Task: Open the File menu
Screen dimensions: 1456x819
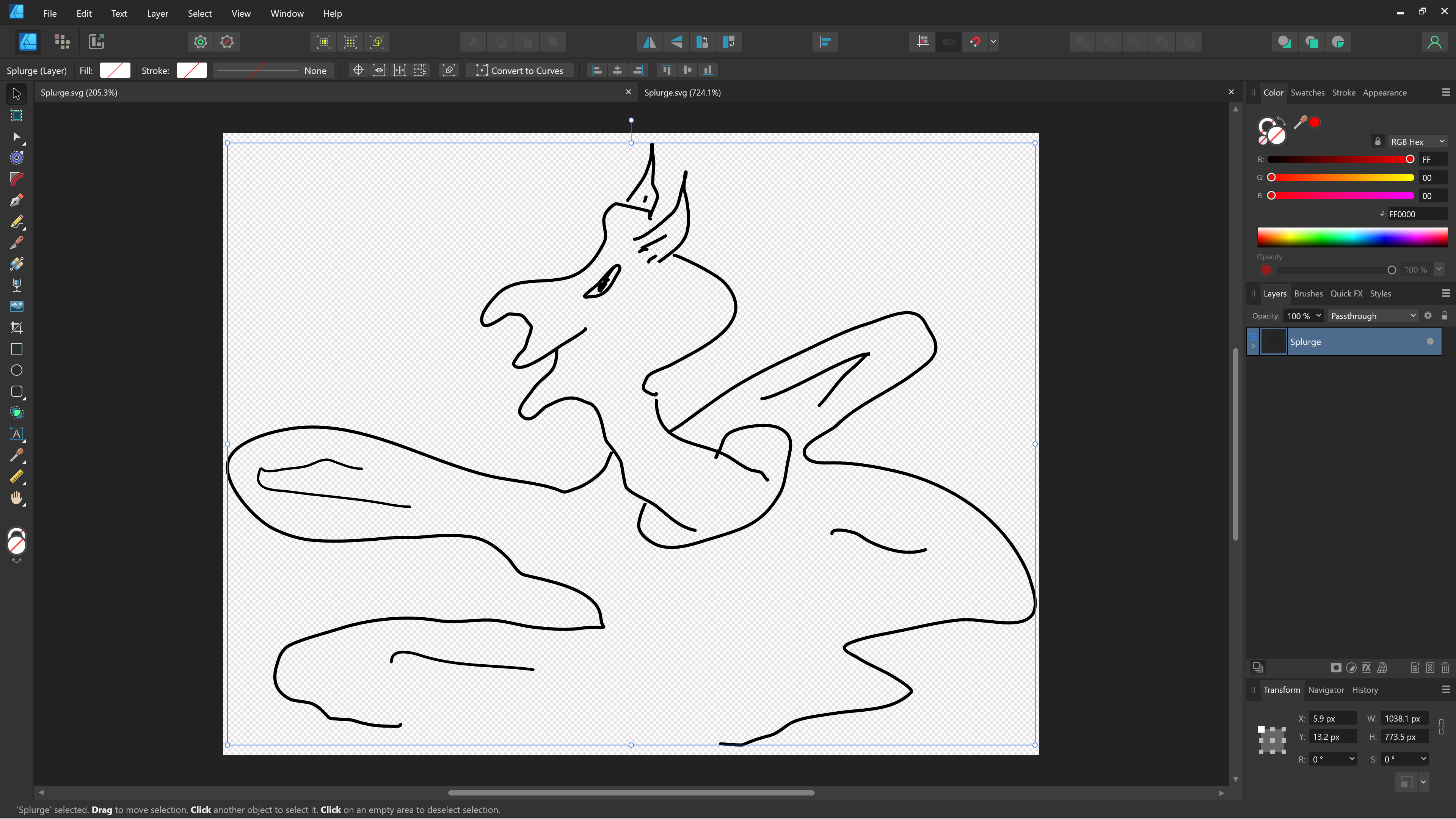Action: (50, 14)
